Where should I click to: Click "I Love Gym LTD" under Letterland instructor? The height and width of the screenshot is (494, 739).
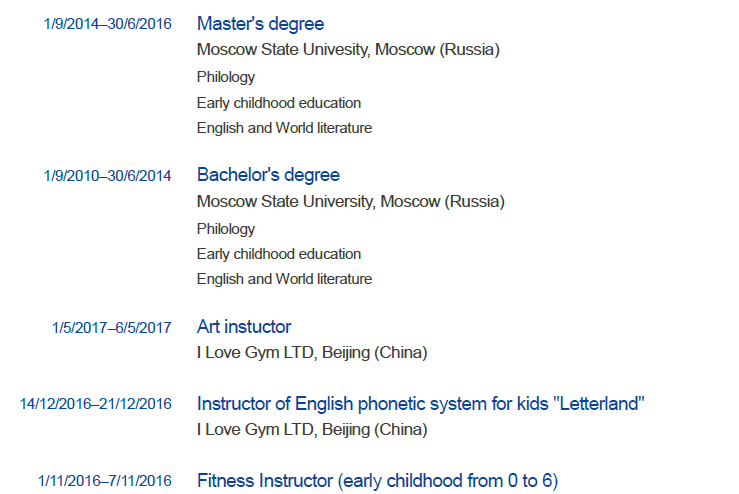(x=311, y=430)
